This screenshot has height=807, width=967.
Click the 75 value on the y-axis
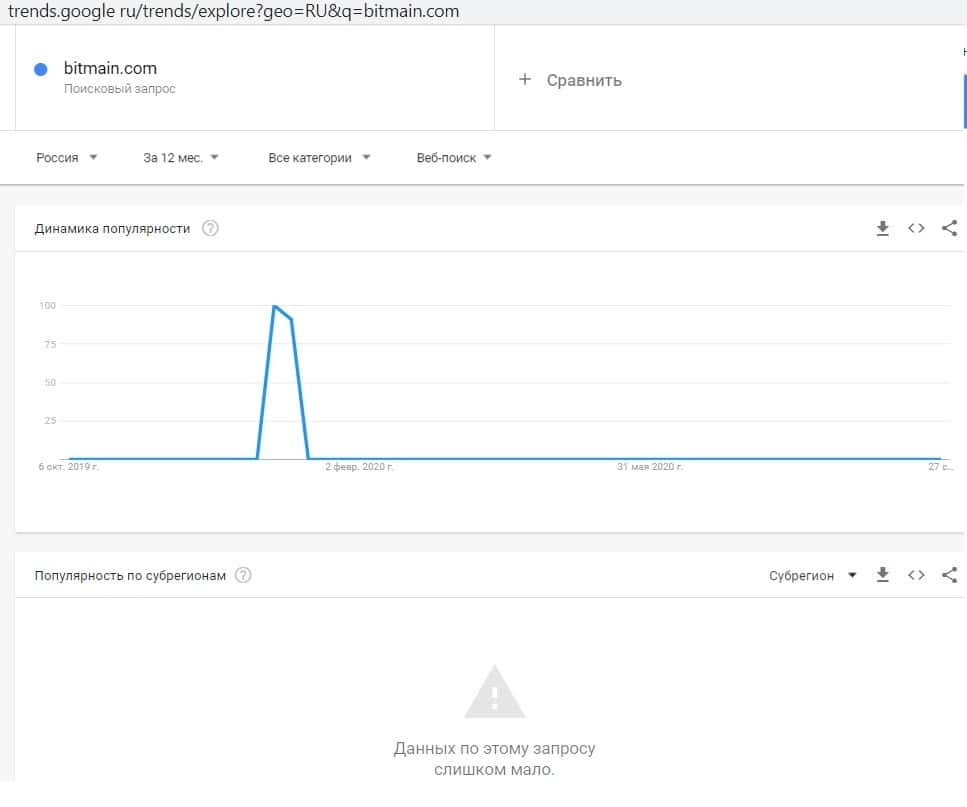pyautogui.click(x=50, y=344)
